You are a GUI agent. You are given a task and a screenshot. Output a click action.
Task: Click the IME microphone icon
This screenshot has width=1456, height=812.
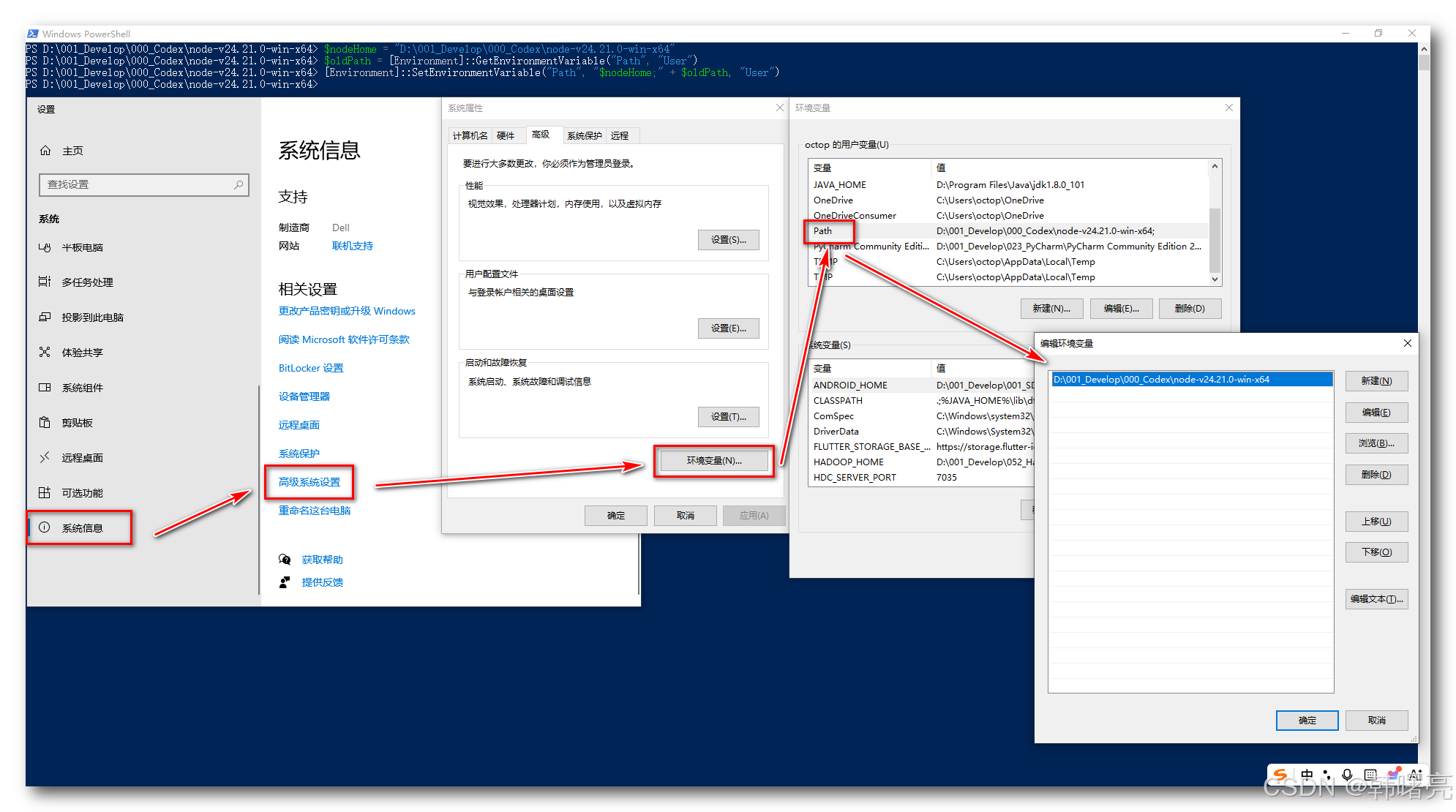[x=1347, y=775]
